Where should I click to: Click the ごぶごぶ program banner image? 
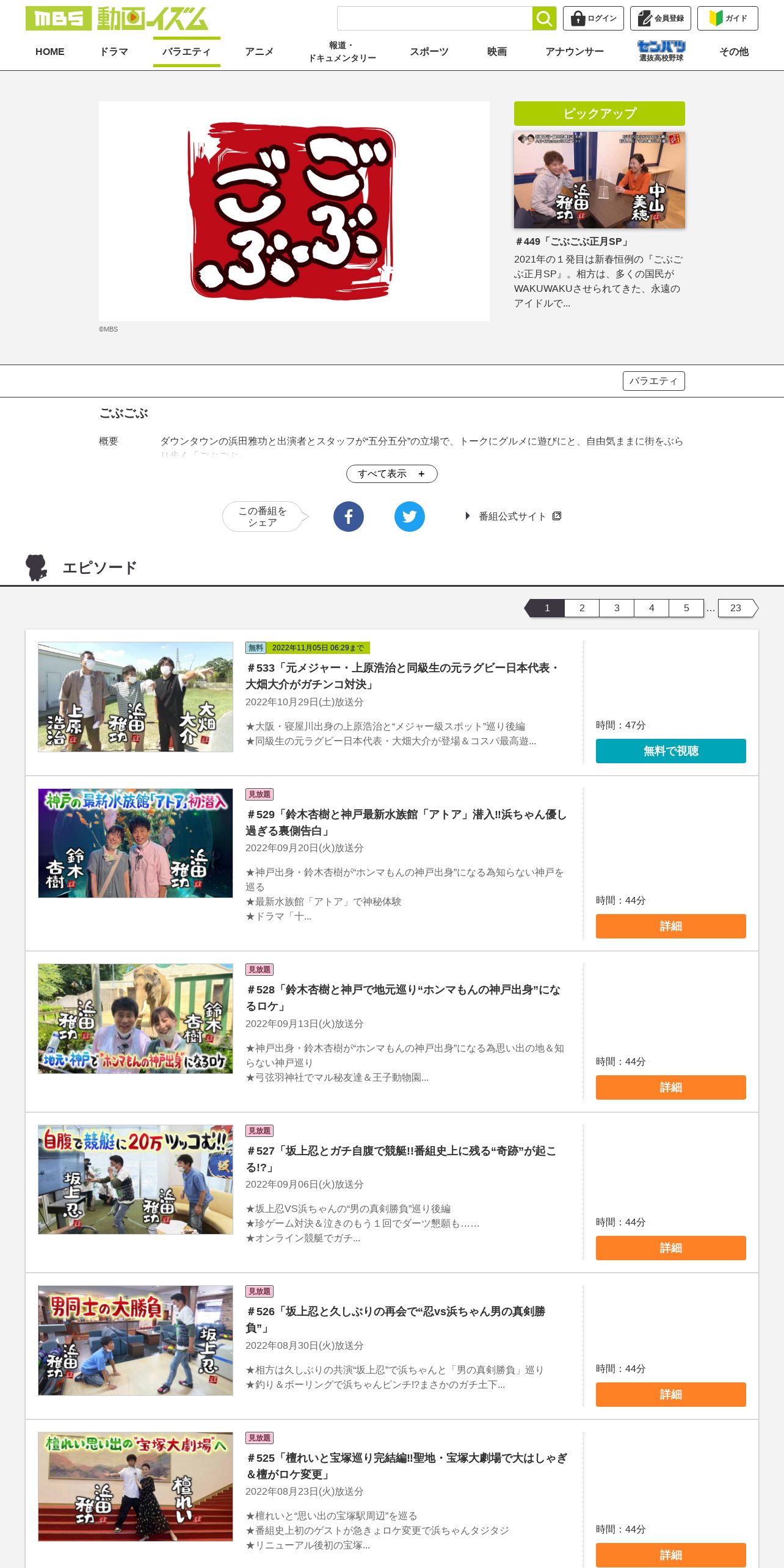(x=294, y=211)
